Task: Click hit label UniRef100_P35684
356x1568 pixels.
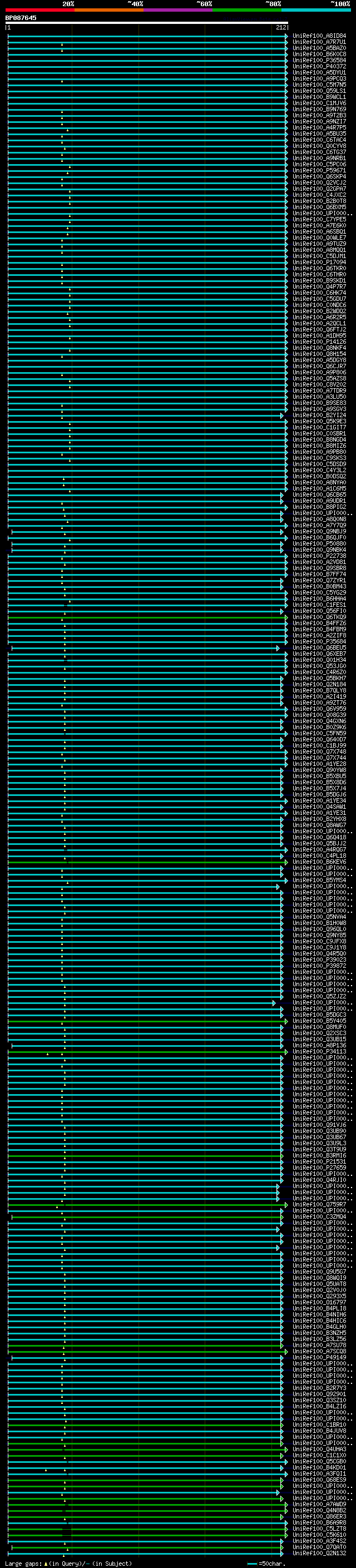Action: (x=319, y=641)
